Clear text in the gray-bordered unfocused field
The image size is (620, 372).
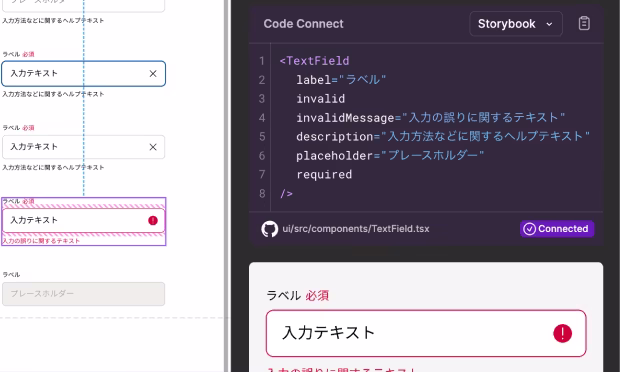click(x=153, y=147)
